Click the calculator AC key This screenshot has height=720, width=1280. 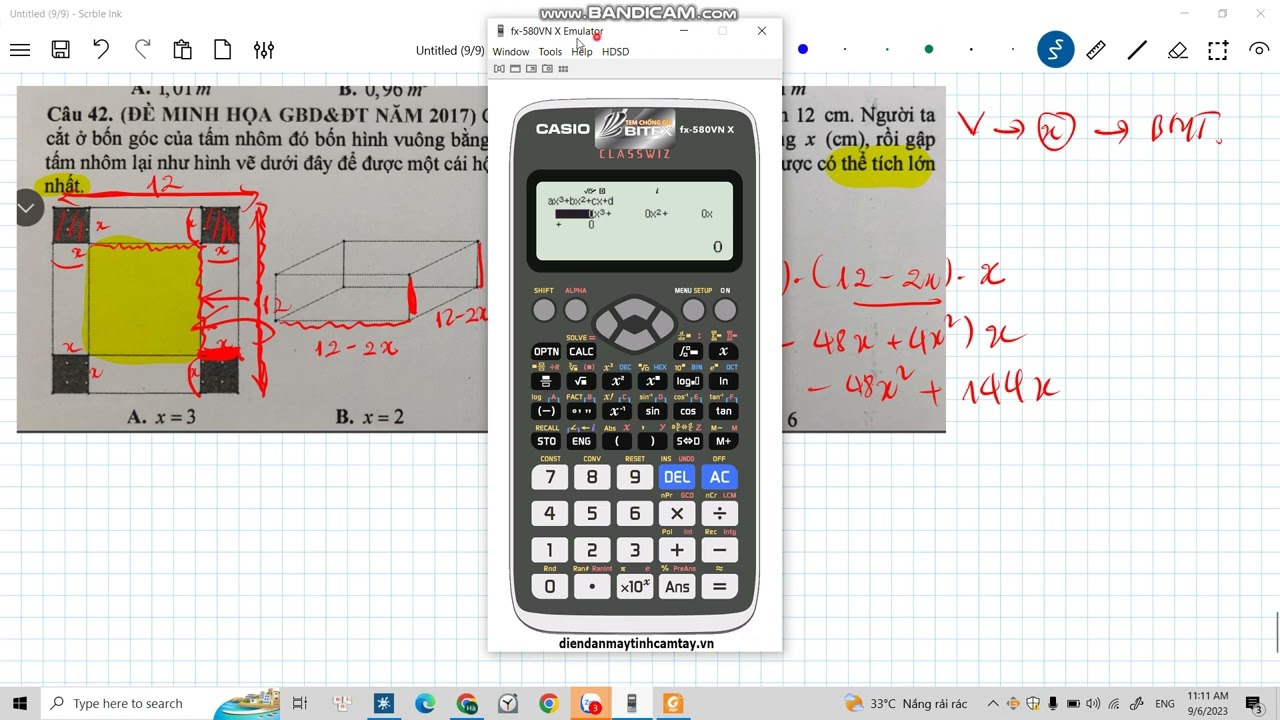(719, 478)
